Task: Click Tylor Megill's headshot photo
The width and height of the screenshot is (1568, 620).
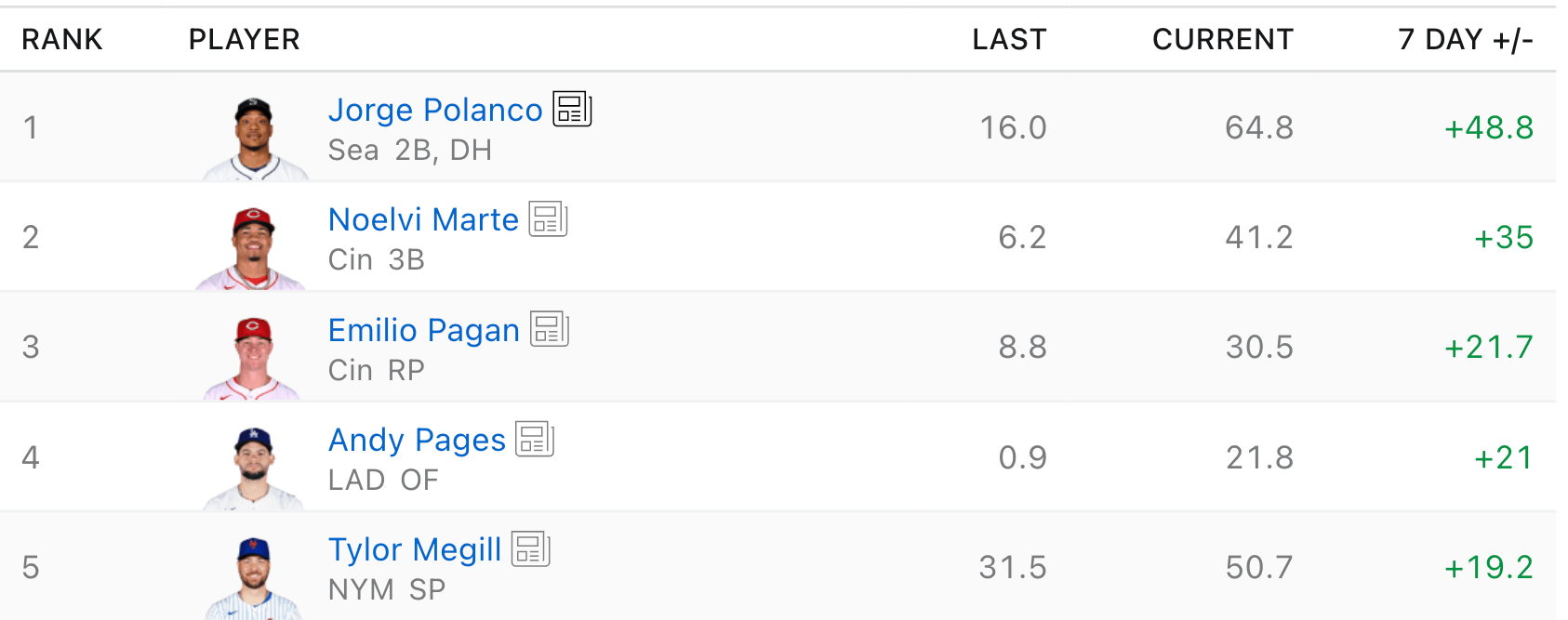Action: coord(253,578)
